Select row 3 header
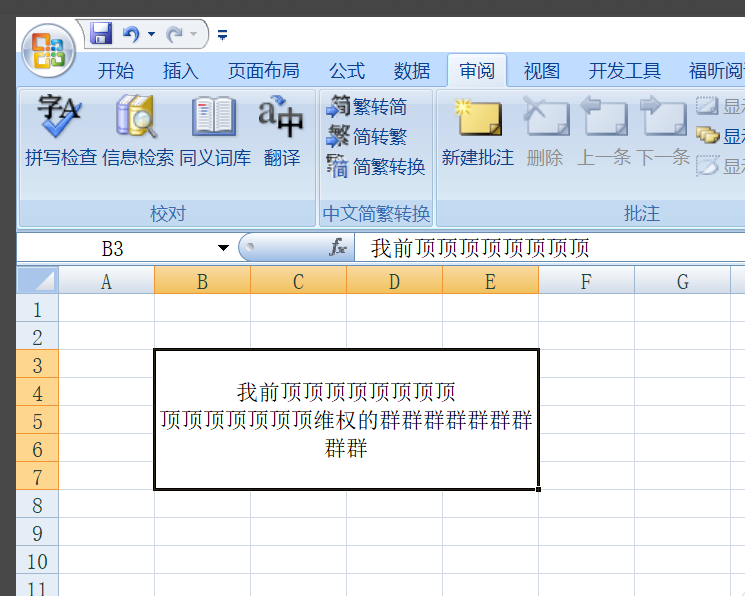 tap(38, 364)
